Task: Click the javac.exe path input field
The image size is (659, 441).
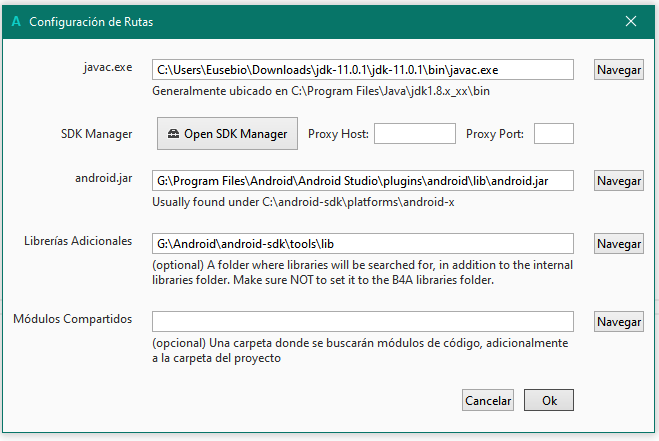Action: pyautogui.click(x=363, y=70)
